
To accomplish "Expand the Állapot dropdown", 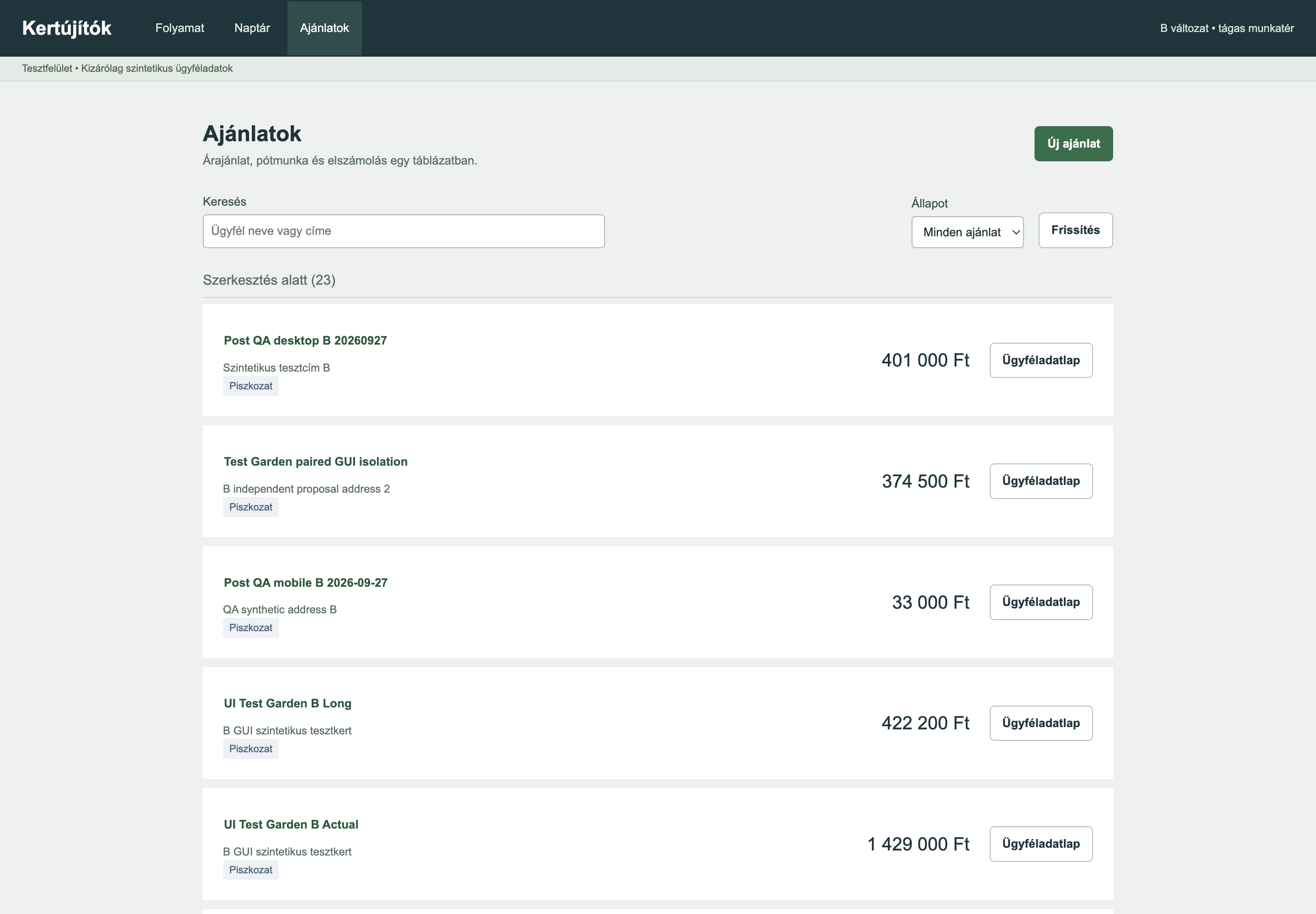I will click(x=967, y=232).
